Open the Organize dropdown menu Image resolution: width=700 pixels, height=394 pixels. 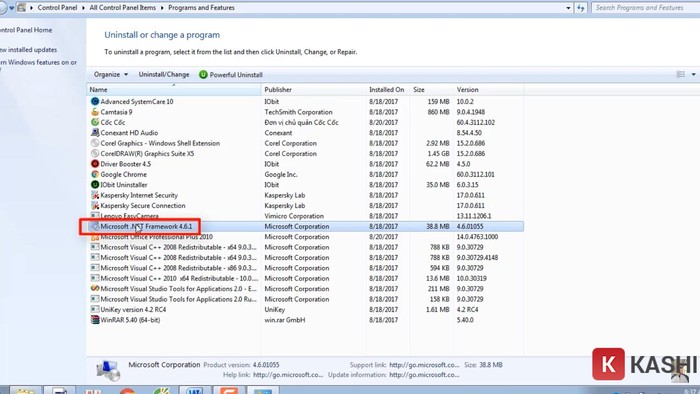coord(111,75)
